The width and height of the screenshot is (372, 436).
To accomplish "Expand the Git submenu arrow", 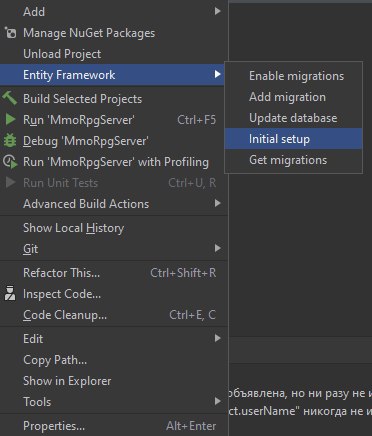I will tap(217, 248).
